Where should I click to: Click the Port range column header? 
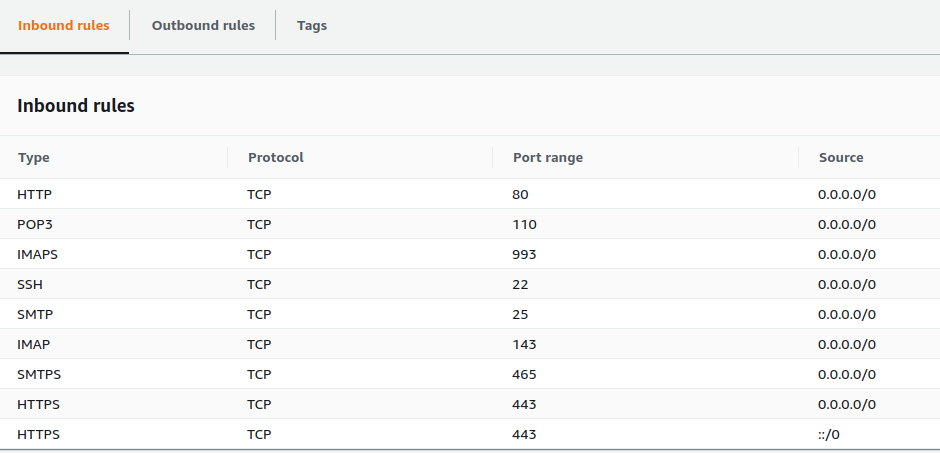547,157
